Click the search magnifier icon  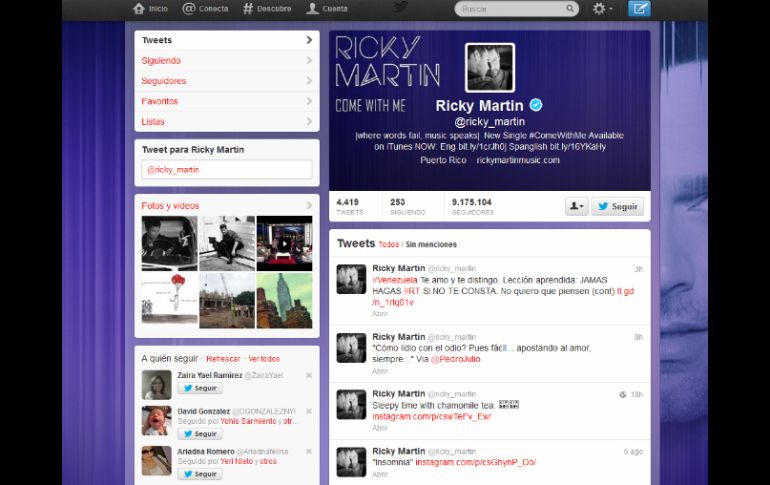568,9
